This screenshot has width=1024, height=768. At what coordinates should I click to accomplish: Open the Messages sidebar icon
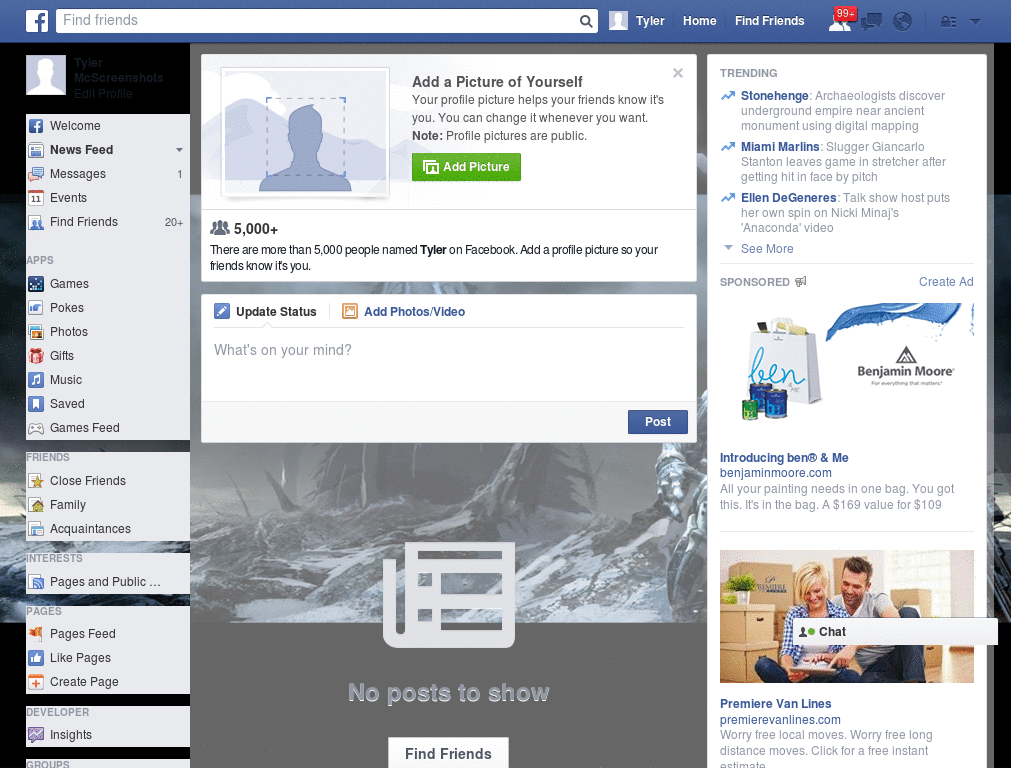point(36,174)
